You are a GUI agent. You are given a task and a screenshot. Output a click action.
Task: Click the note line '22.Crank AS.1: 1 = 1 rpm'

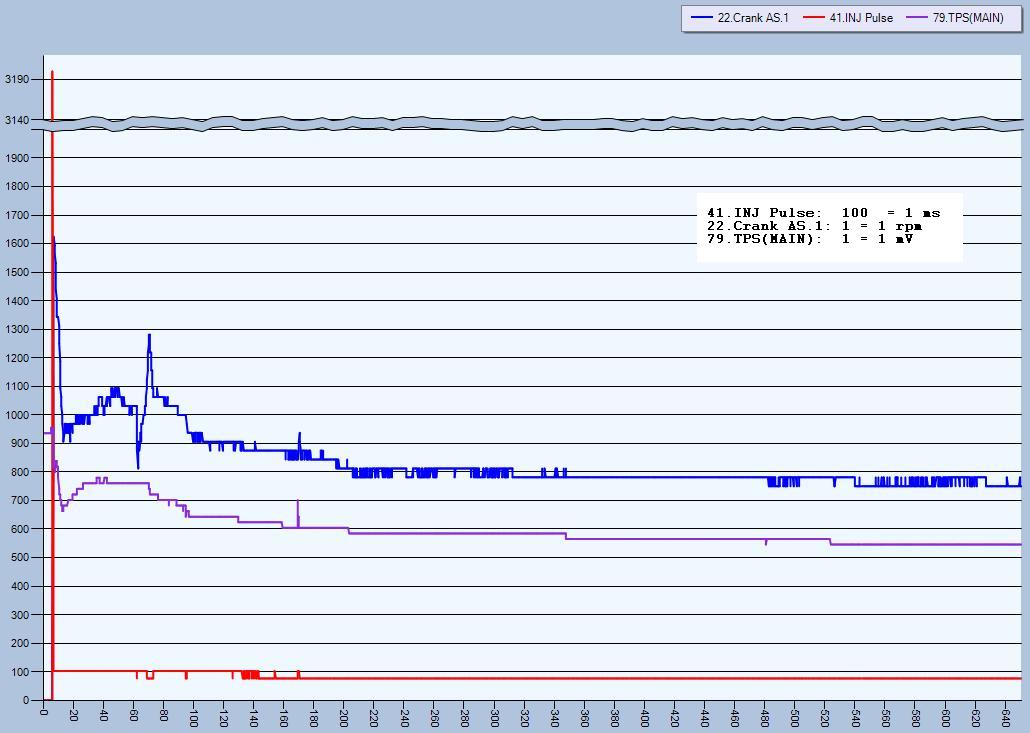(815, 226)
